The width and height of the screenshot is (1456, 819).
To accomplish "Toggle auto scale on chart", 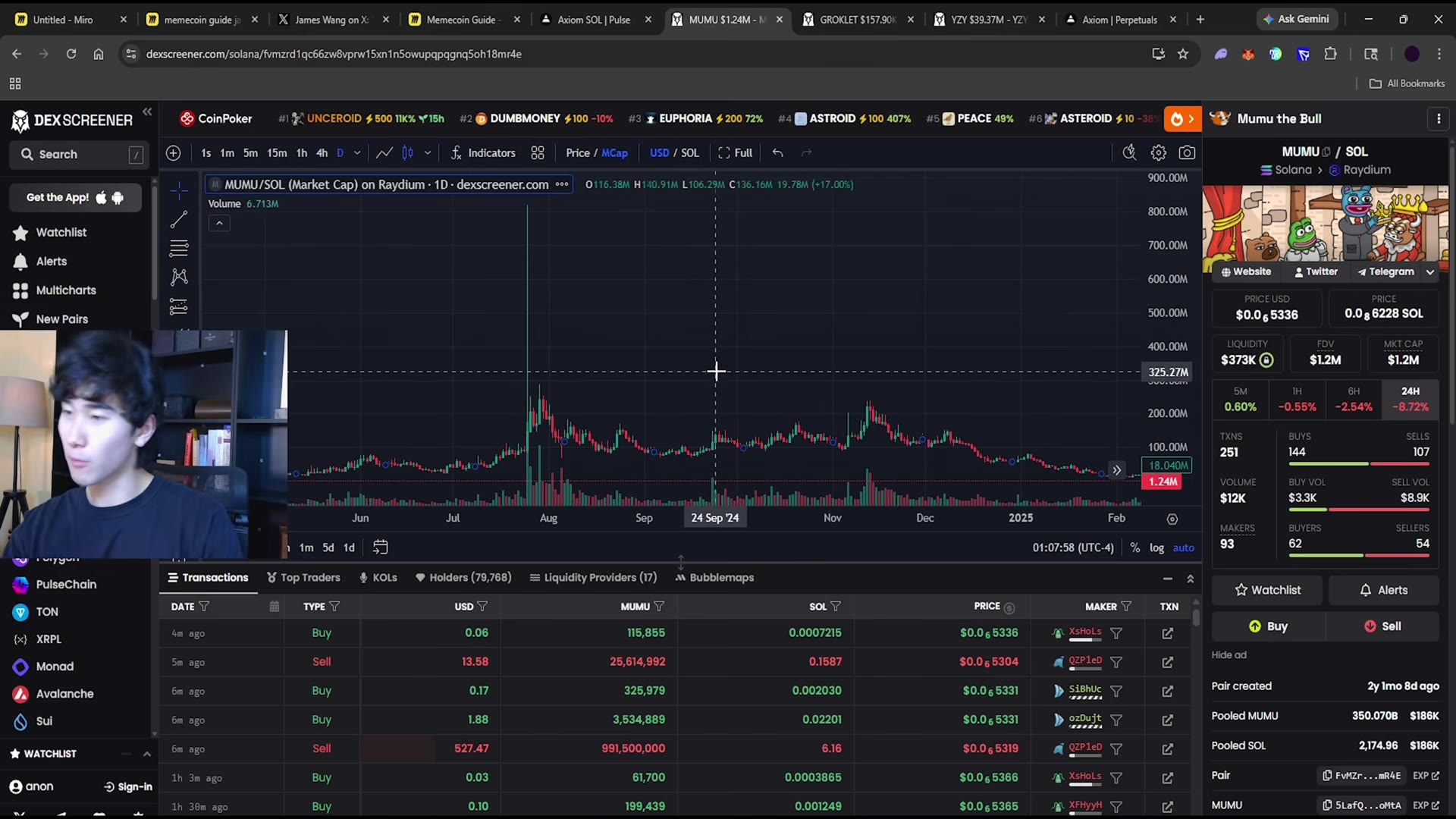I will [1184, 548].
